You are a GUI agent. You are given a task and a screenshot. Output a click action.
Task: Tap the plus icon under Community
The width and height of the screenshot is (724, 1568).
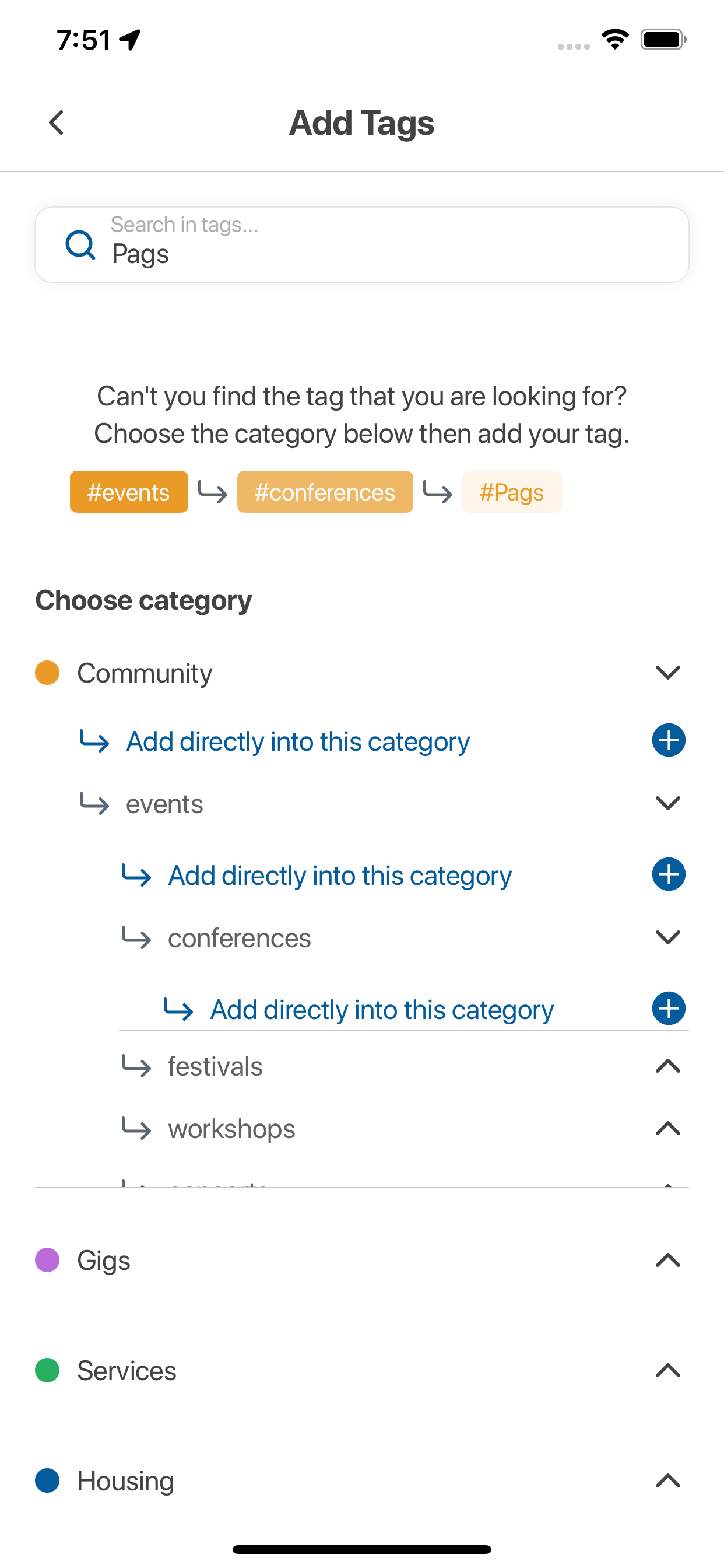[x=669, y=740]
